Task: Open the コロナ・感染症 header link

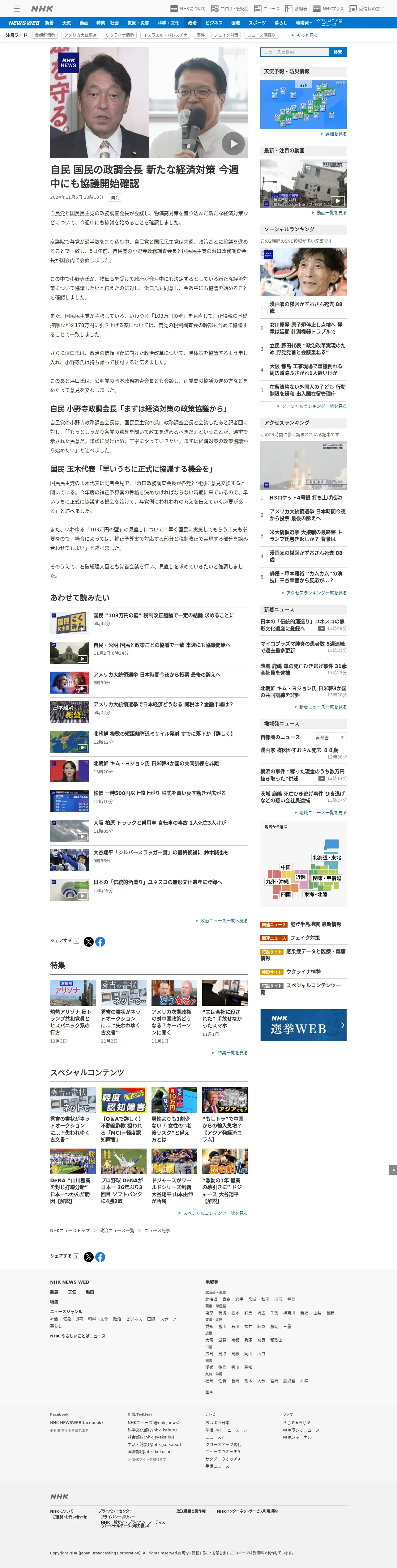Action: [229, 9]
